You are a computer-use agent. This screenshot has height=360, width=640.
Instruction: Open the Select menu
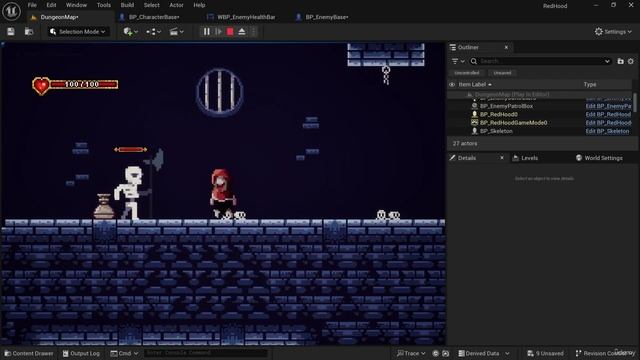click(x=151, y=5)
